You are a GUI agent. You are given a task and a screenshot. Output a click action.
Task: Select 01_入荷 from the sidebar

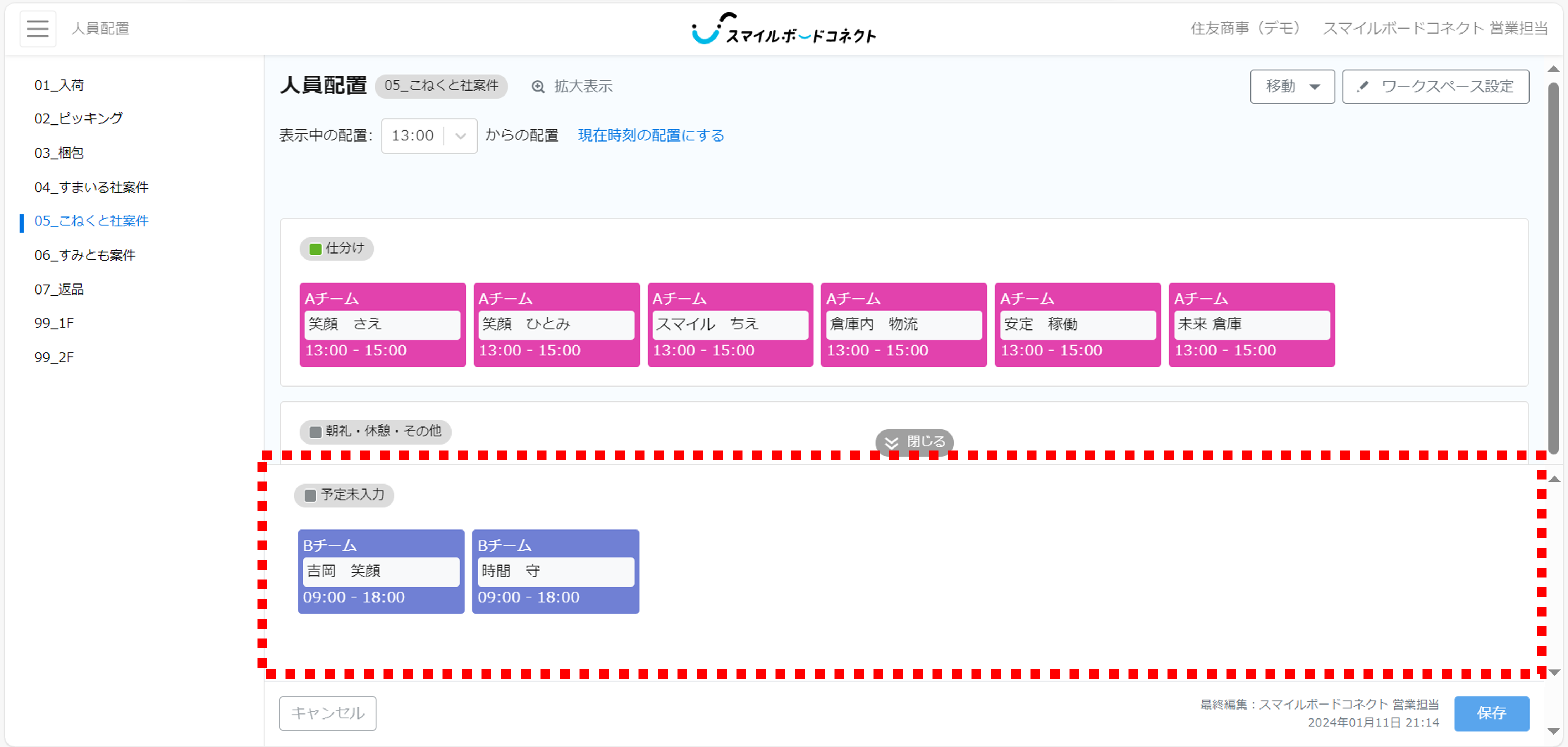coord(59,85)
